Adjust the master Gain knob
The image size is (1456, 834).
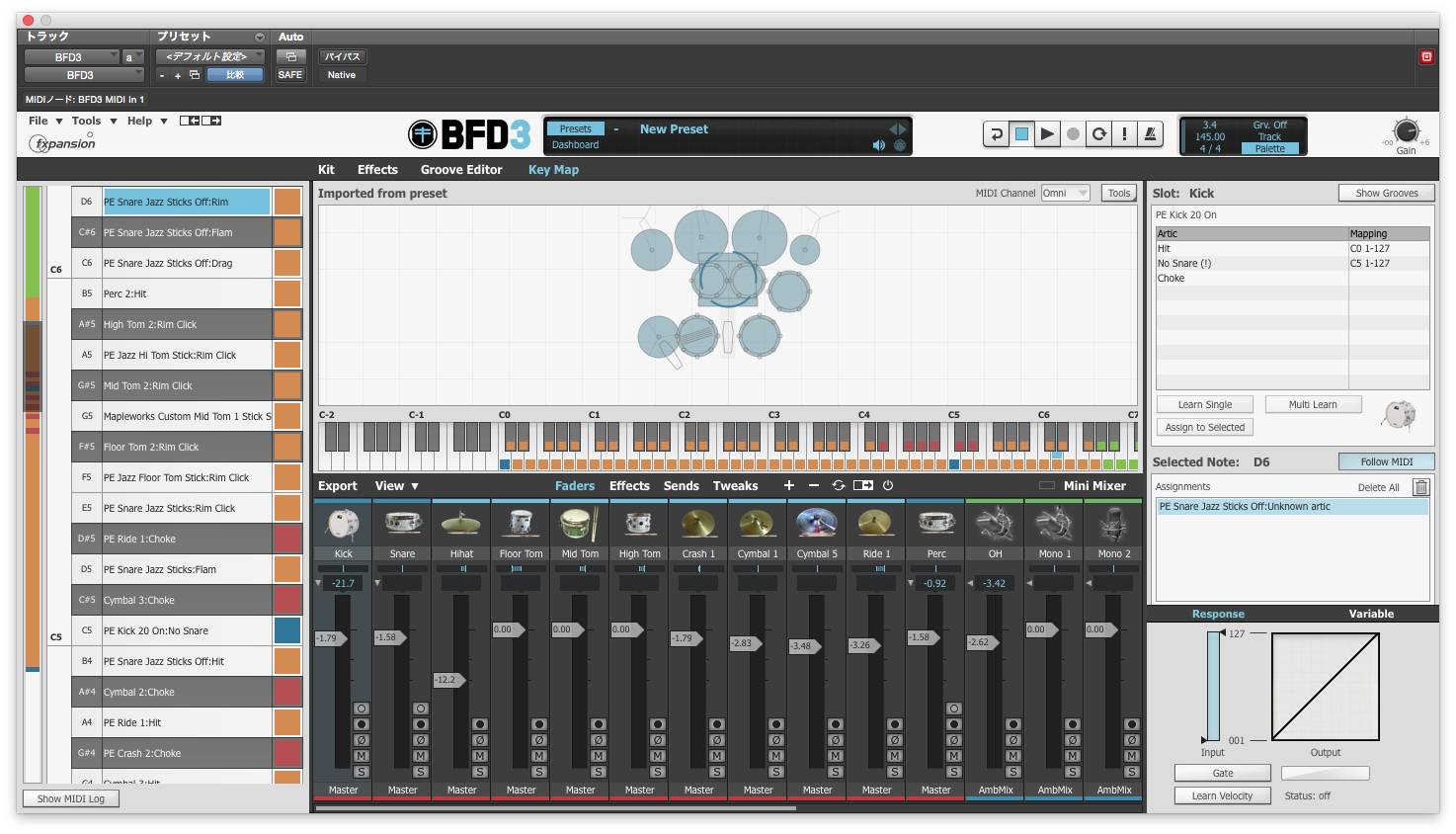coord(1406,130)
